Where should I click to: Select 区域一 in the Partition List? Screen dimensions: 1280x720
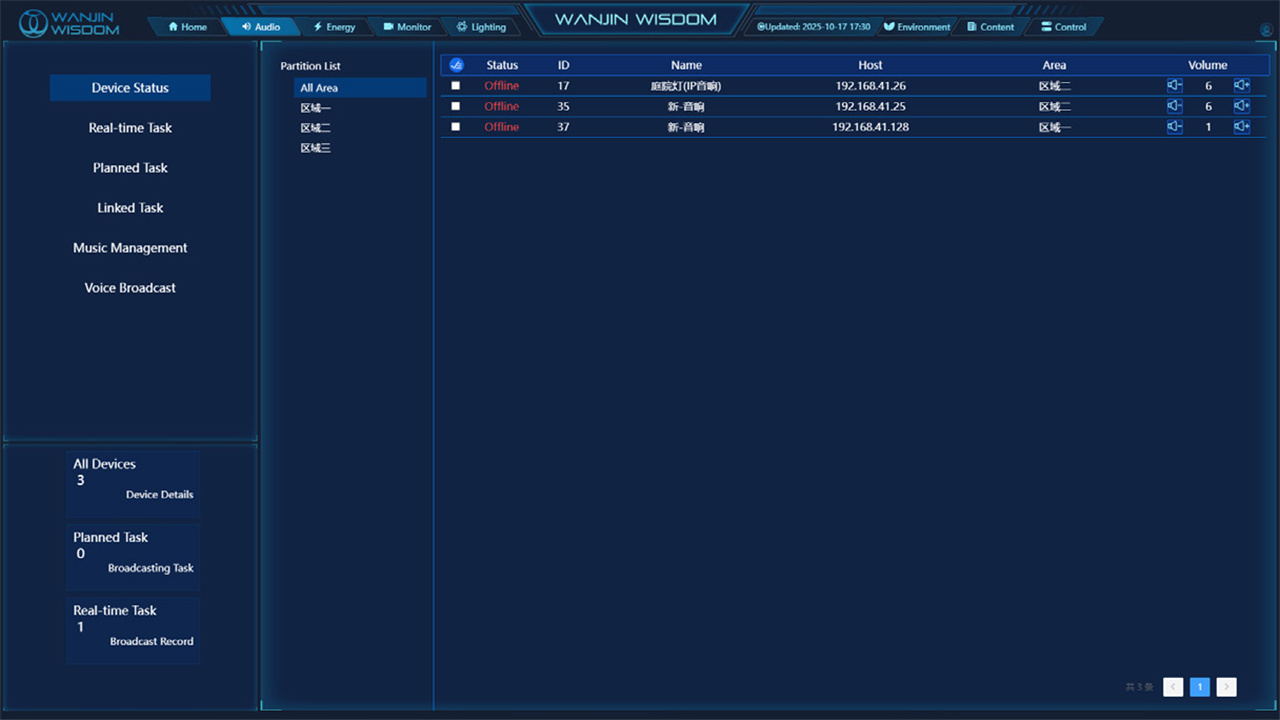point(315,108)
